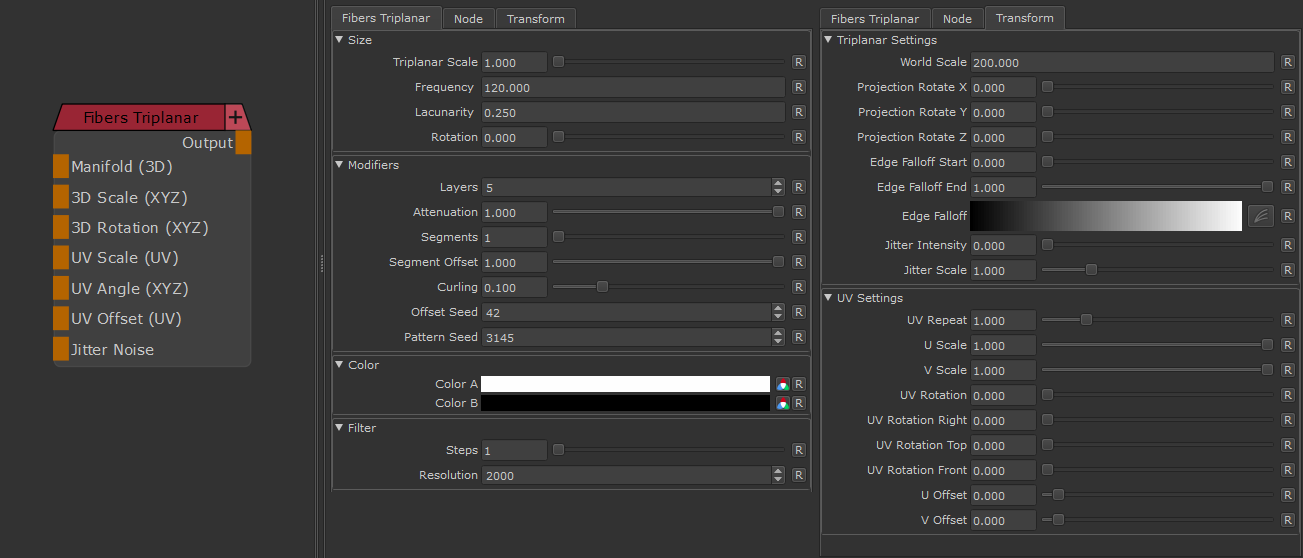This screenshot has width=1303, height=558.
Task: Click the Pattern Seed stepper arrows
Action: tap(778, 337)
